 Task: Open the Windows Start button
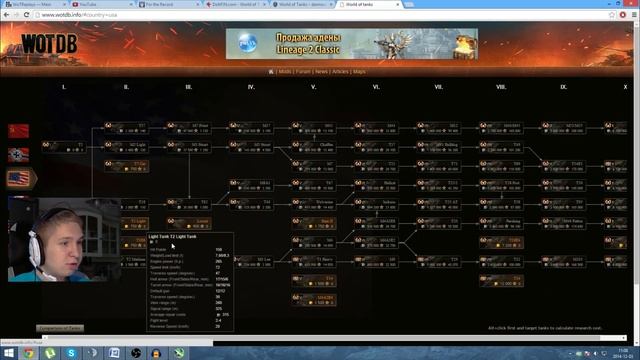point(8,353)
